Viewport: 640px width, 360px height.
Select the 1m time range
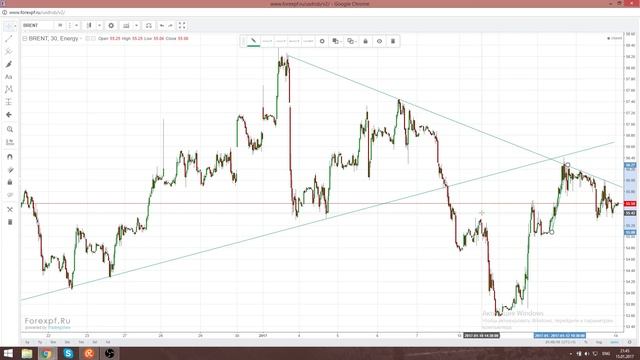tap(81, 342)
